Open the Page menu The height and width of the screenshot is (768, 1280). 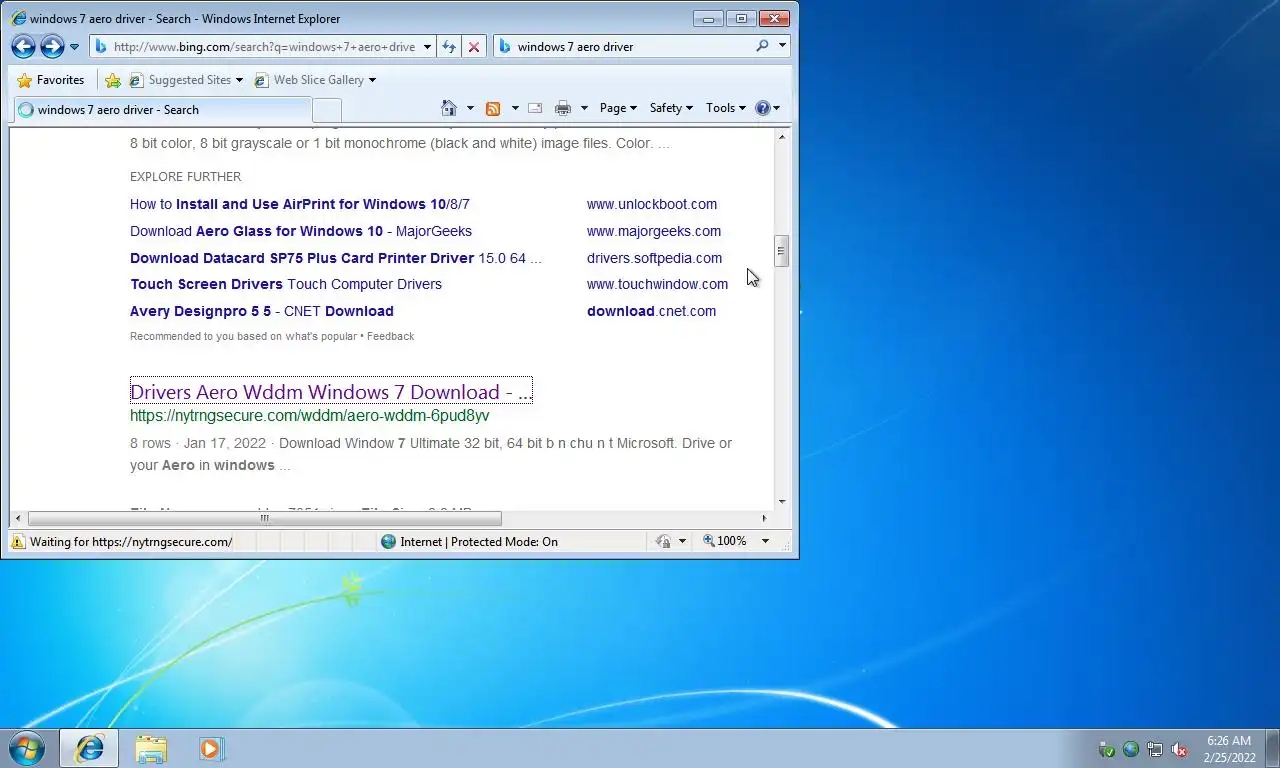(618, 108)
